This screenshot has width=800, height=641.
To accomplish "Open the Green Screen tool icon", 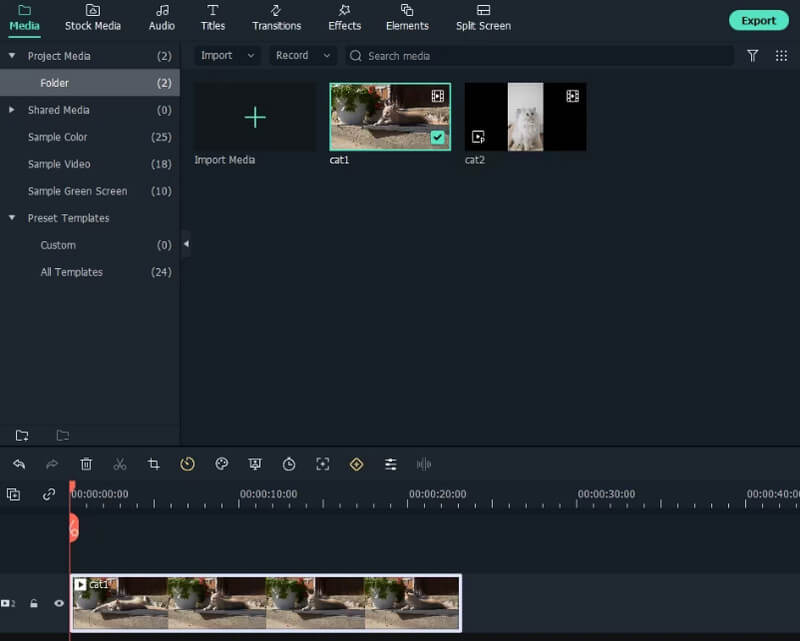I will click(255, 464).
